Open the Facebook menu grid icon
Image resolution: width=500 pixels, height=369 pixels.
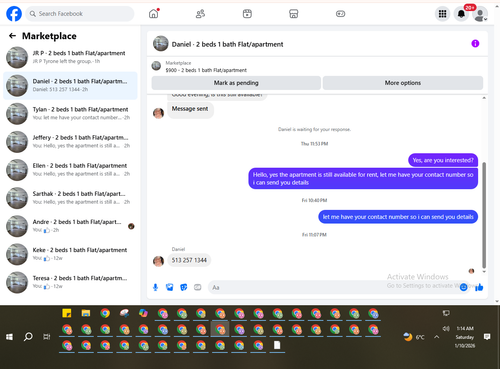(442, 14)
